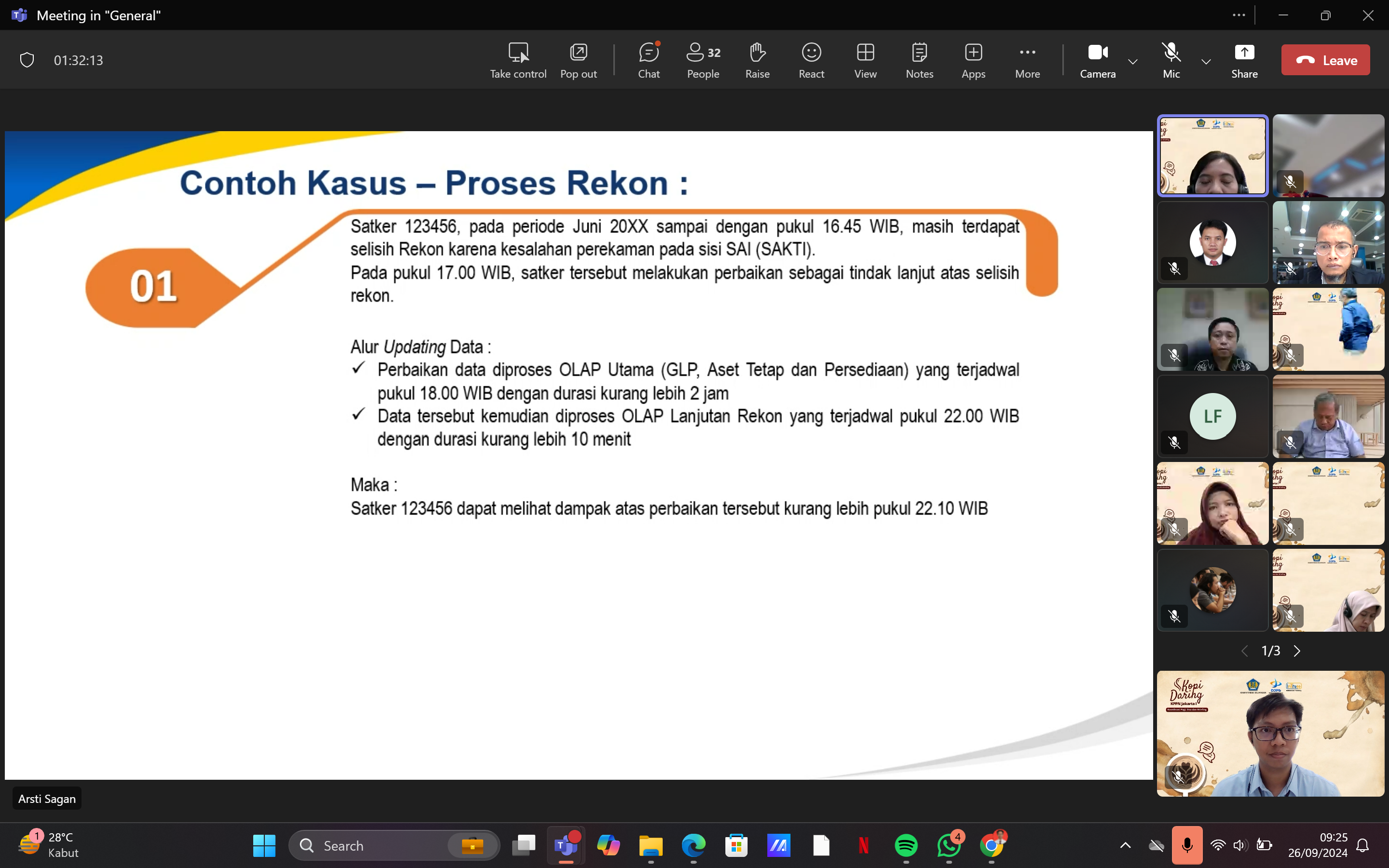This screenshot has width=1389, height=868.
Task: Open meeting Notes
Action: point(919,60)
